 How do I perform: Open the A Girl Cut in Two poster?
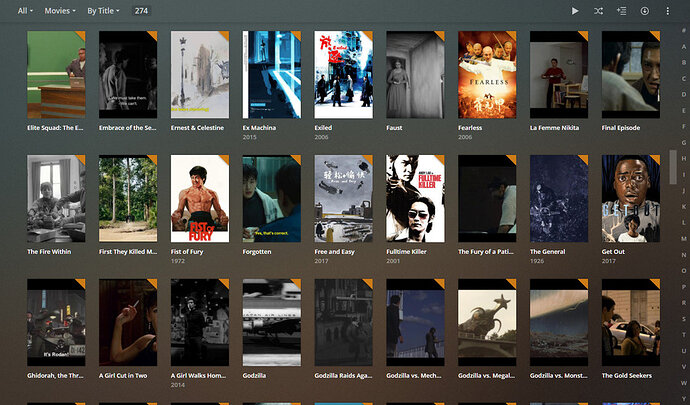(x=128, y=322)
